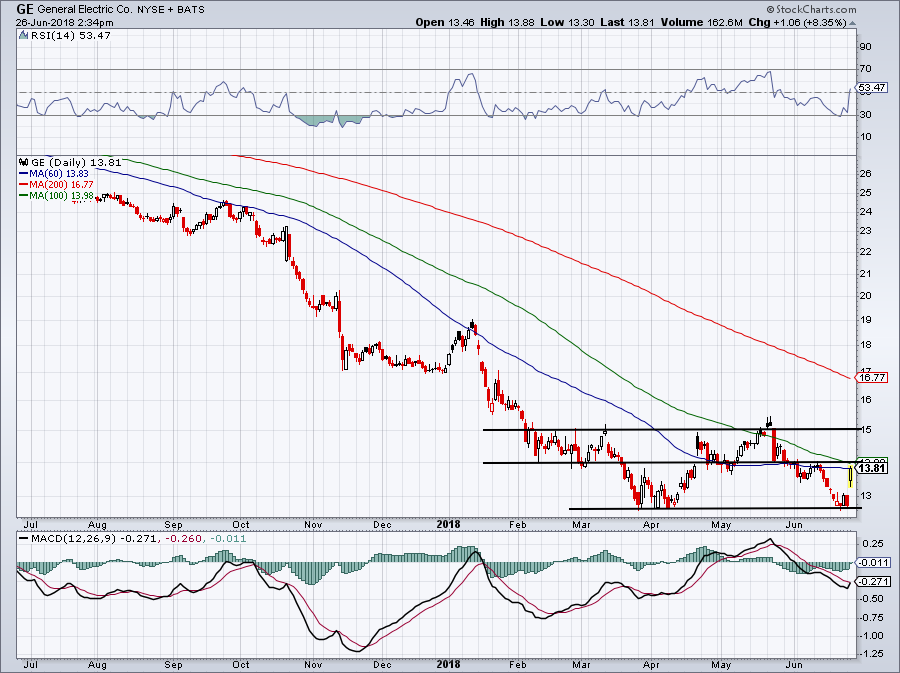Image resolution: width=900 pixels, height=673 pixels.
Task: Click the Jun label under the MACD panel
Action: click(x=794, y=664)
